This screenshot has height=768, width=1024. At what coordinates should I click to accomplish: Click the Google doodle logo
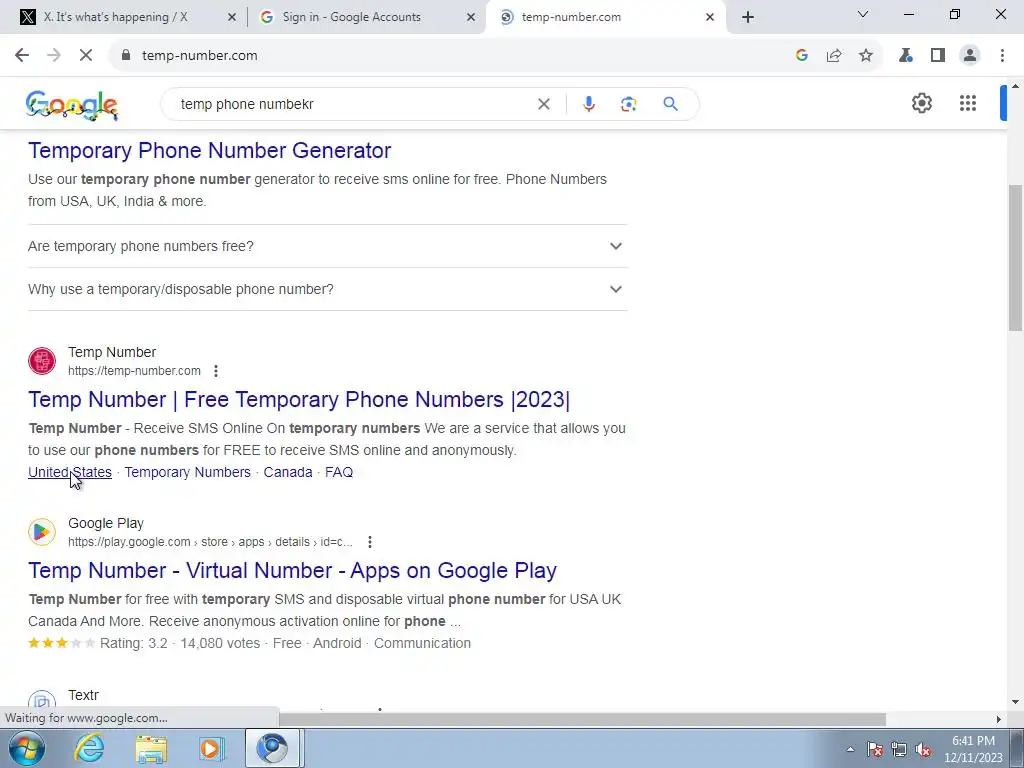(72, 105)
